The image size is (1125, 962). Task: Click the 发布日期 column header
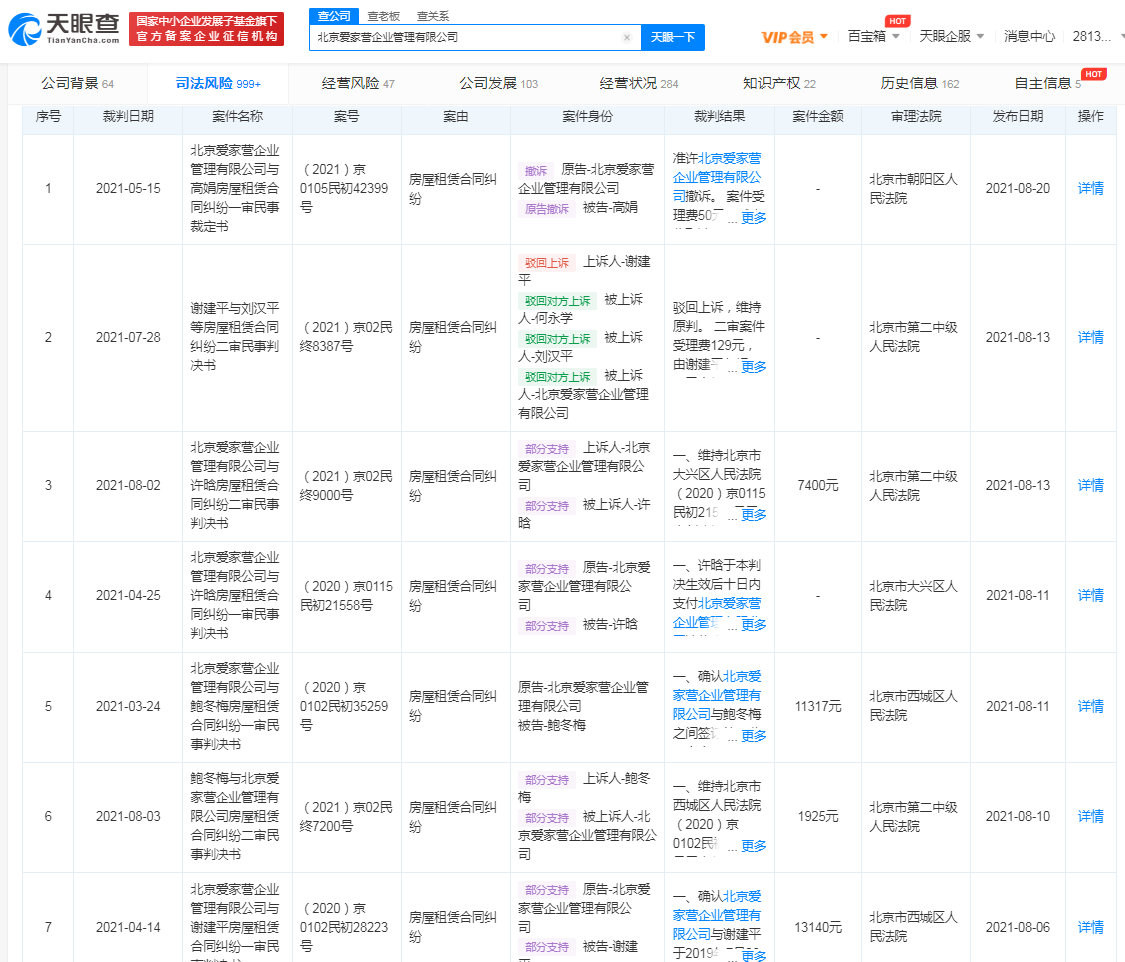pos(1017,116)
